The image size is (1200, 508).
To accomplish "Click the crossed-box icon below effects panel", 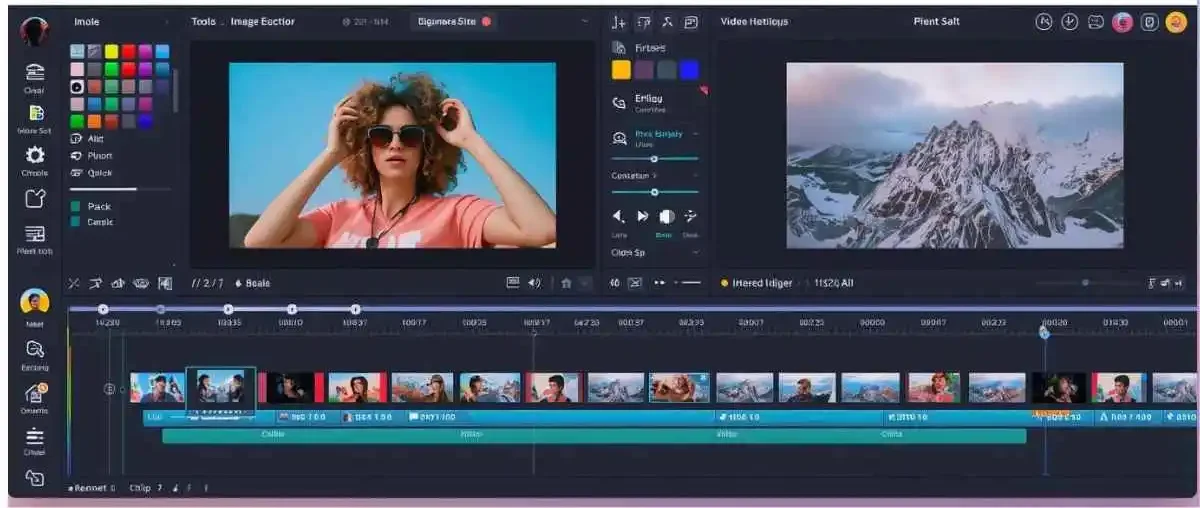I will click(x=635, y=284).
